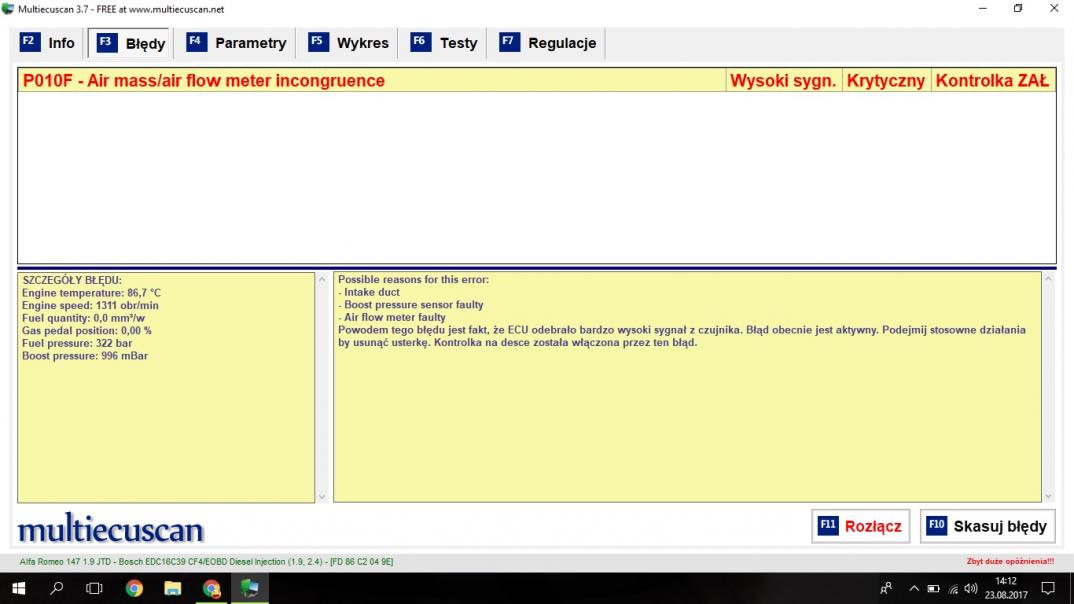1074x604 pixels.
Task: Click the Kontrolka ZAŁ cell
Action: point(992,80)
